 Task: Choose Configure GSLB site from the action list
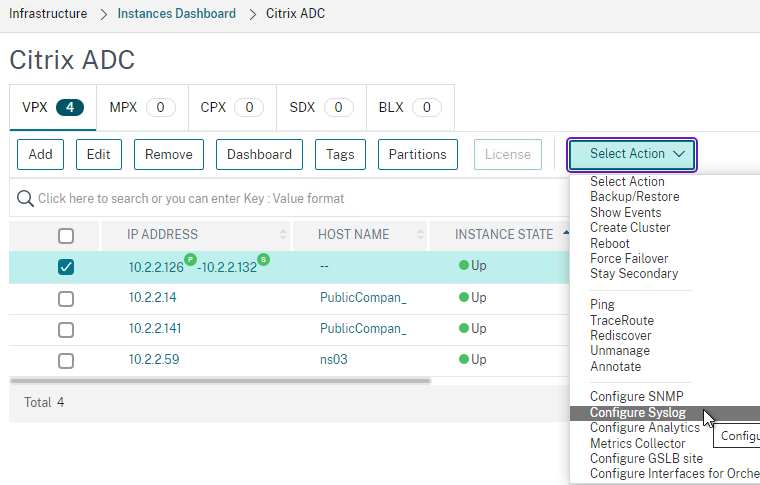coord(646,458)
